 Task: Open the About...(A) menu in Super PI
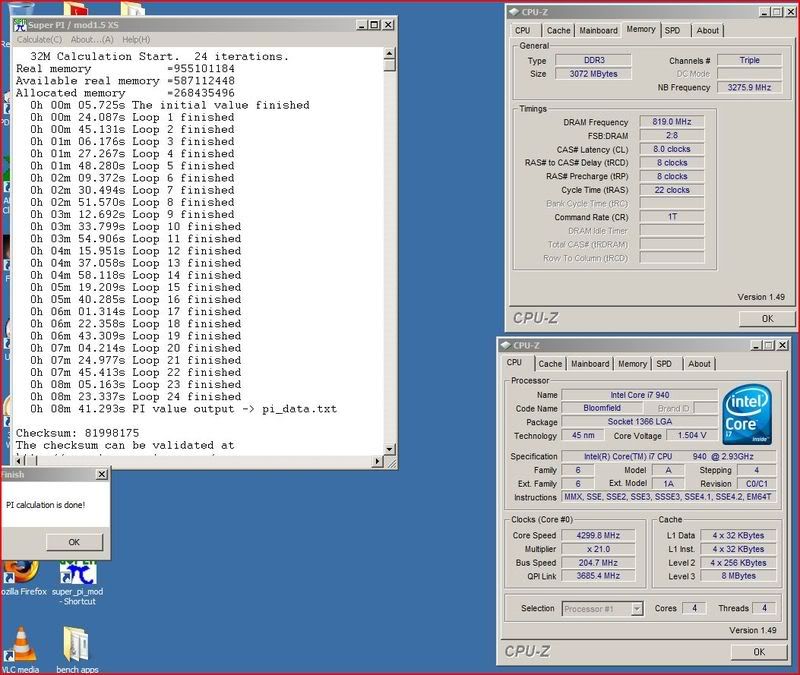[92, 39]
